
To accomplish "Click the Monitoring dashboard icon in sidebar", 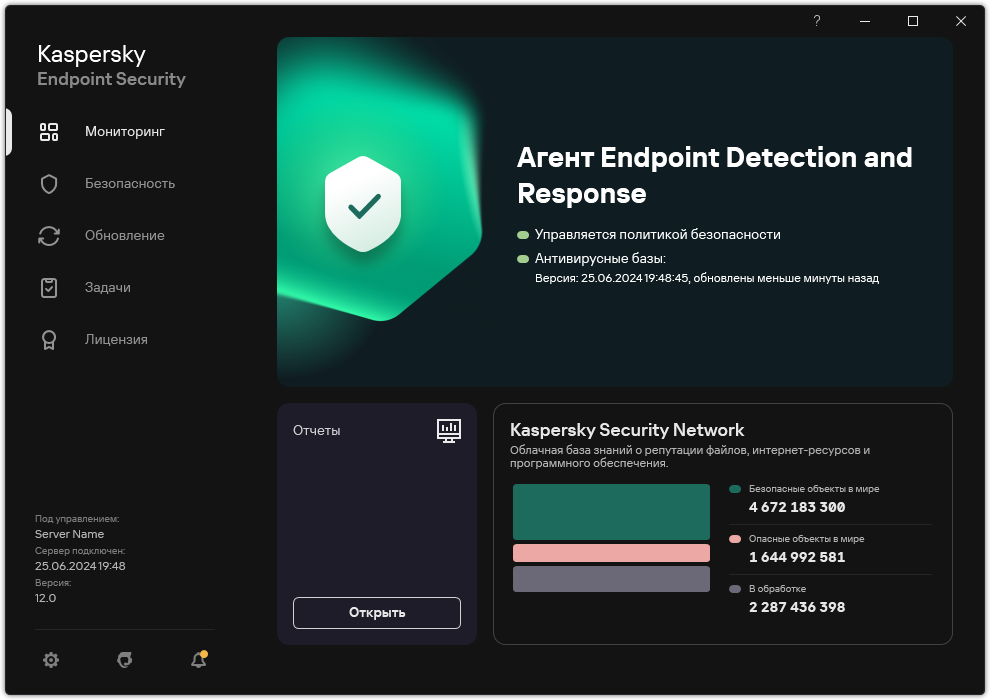I will click(49, 132).
